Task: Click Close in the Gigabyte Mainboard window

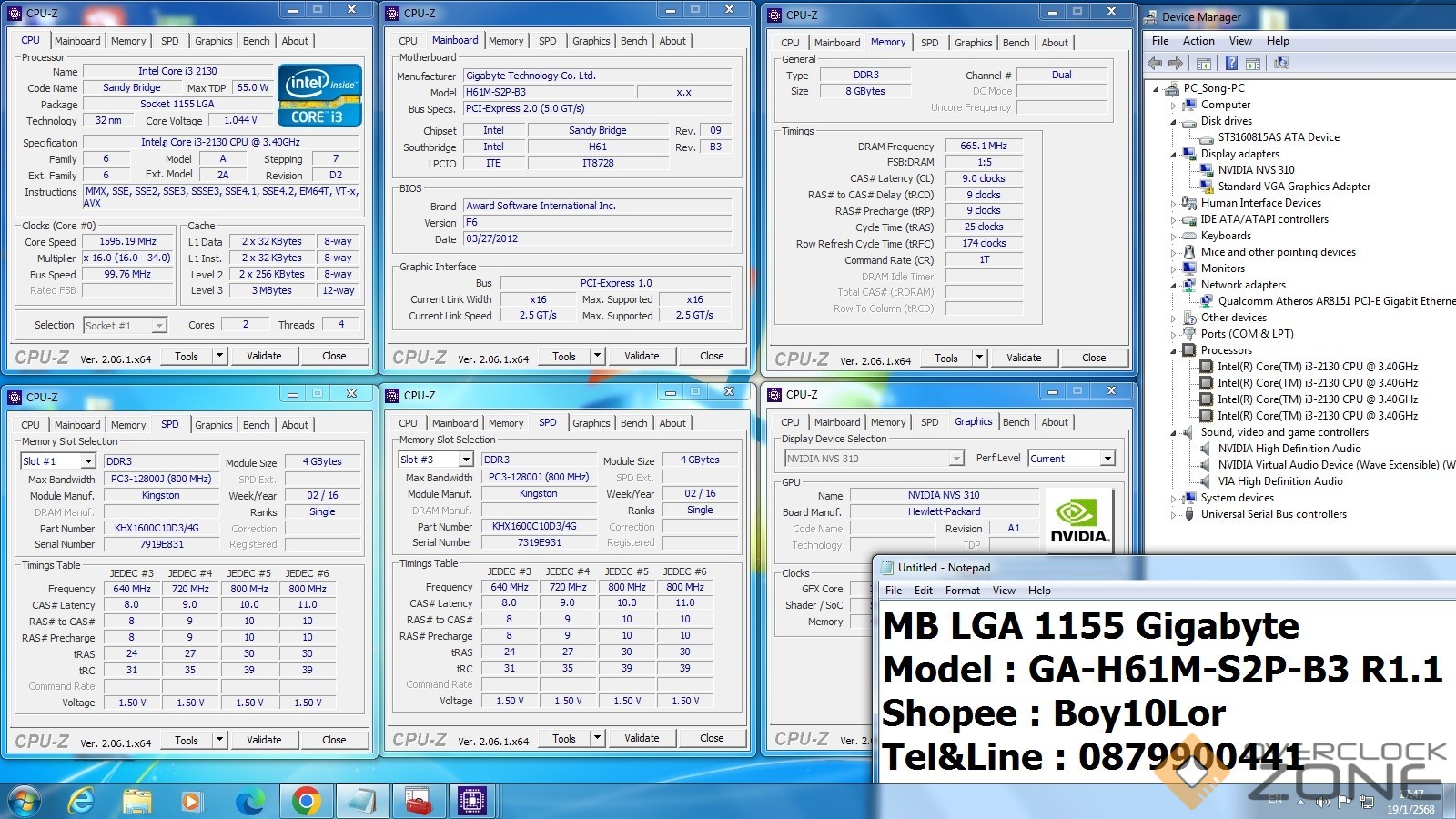Action: pos(712,356)
